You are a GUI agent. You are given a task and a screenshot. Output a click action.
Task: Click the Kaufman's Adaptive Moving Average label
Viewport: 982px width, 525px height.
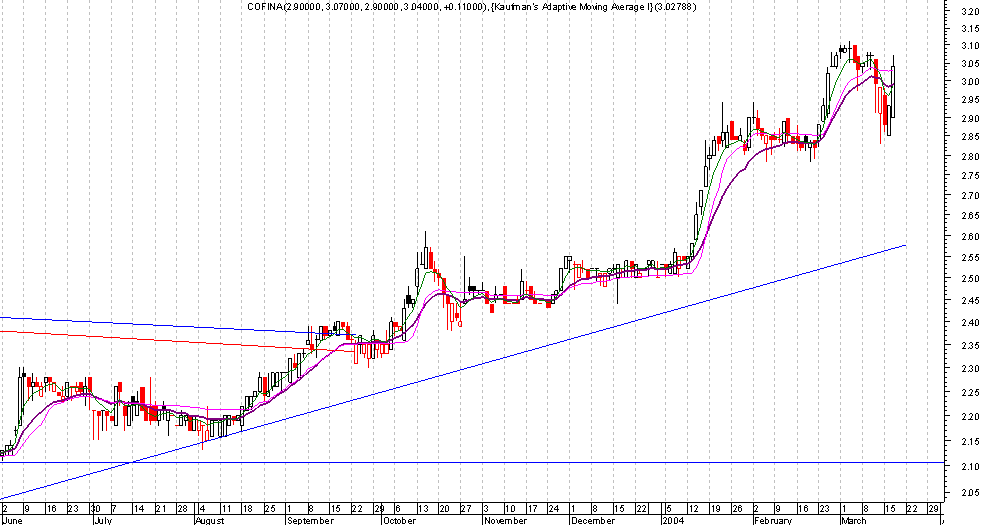pos(595,6)
